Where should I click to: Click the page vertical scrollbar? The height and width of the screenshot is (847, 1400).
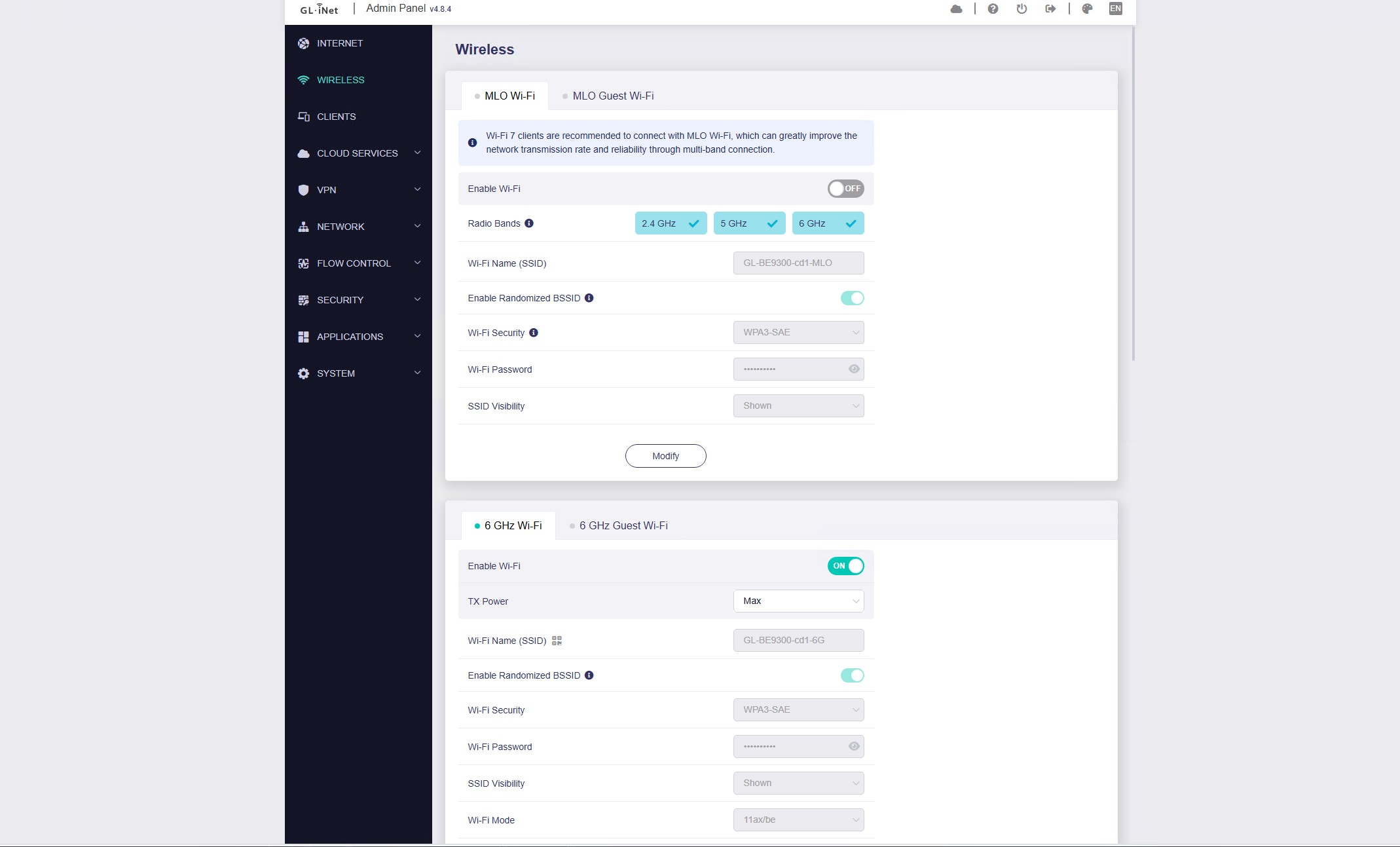1133,197
